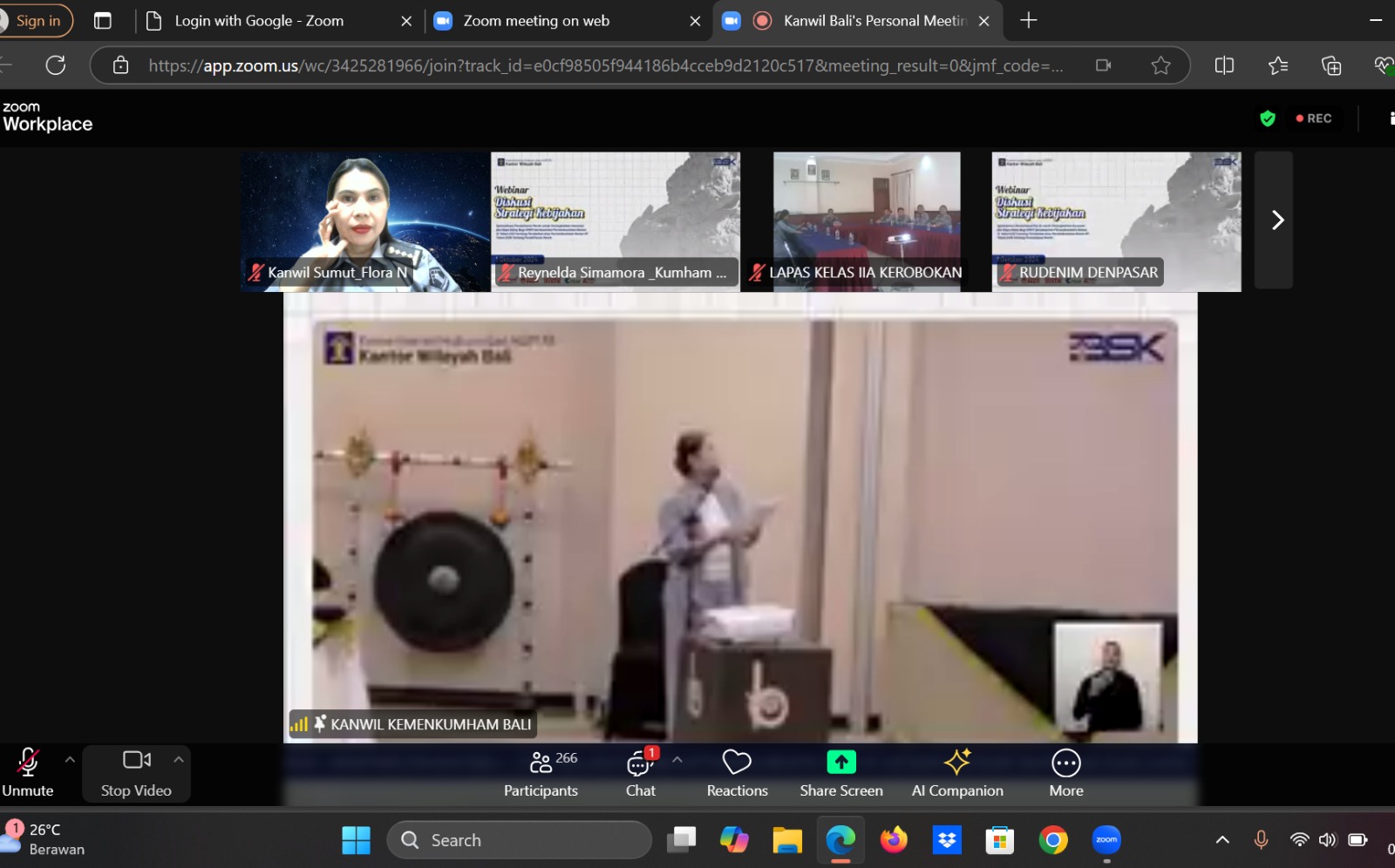Expand video options arrow beside Stop Video
The height and width of the screenshot is (868, 1395).
pos(179,760)
